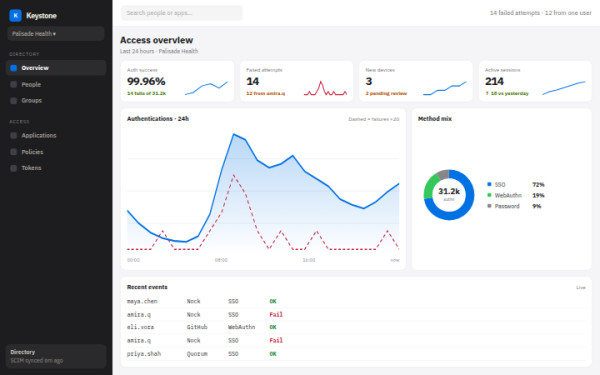600x375 pixels.
Task: Click the SSO 72% value
Action: point(538,185)
